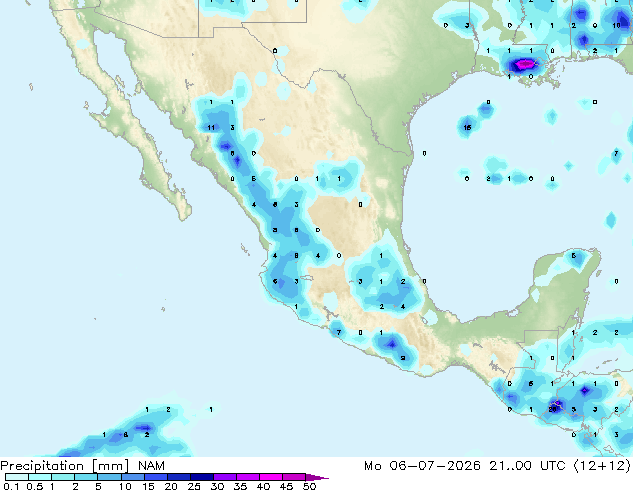Click the 25–30 mm dark navy swatch
The image size is (634, 490).
pos(201,477)
